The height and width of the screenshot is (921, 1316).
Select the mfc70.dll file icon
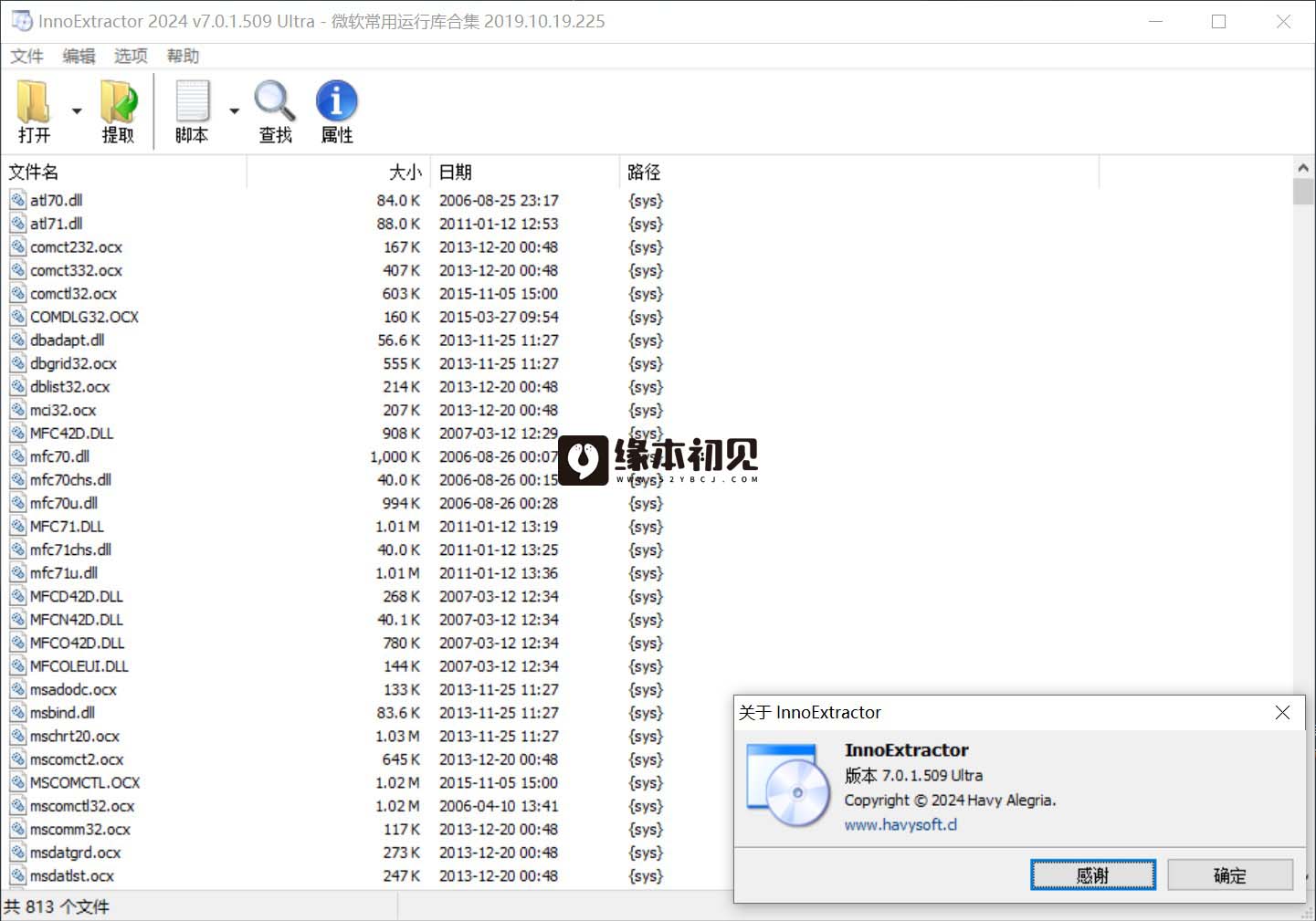(18, 455)
